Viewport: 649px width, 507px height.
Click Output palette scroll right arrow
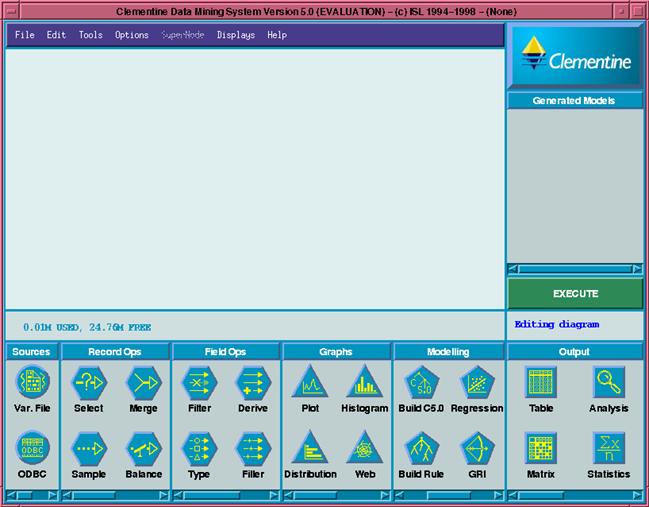point(637,495)
